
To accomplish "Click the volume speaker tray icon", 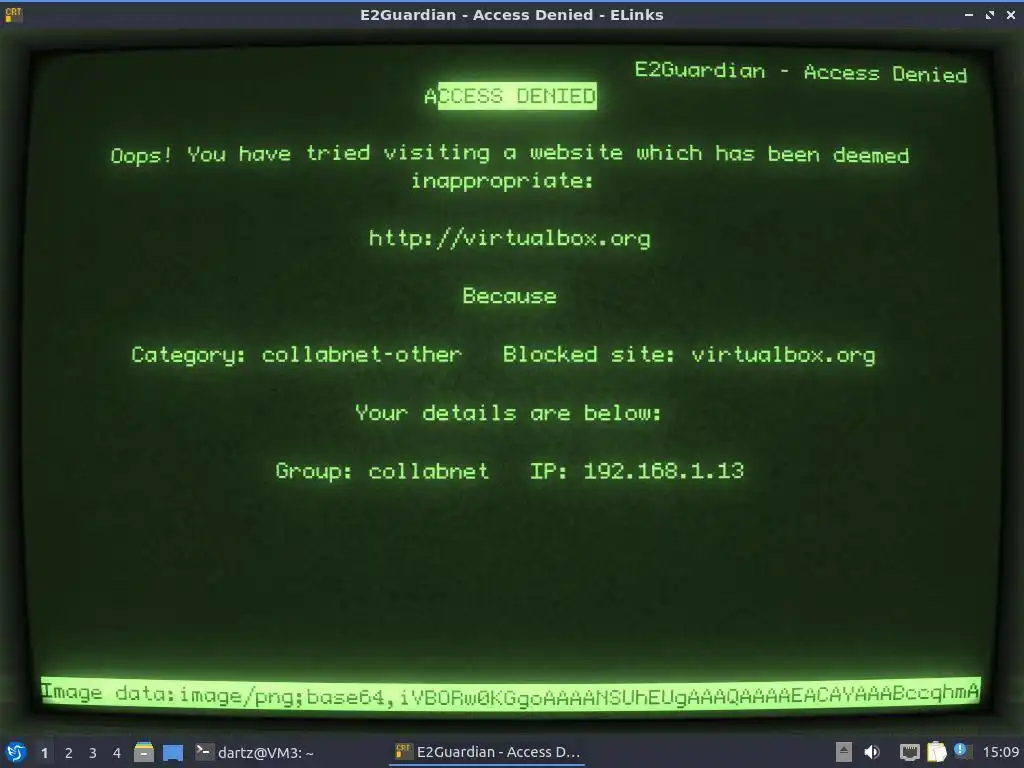I will tap(872, 752).
